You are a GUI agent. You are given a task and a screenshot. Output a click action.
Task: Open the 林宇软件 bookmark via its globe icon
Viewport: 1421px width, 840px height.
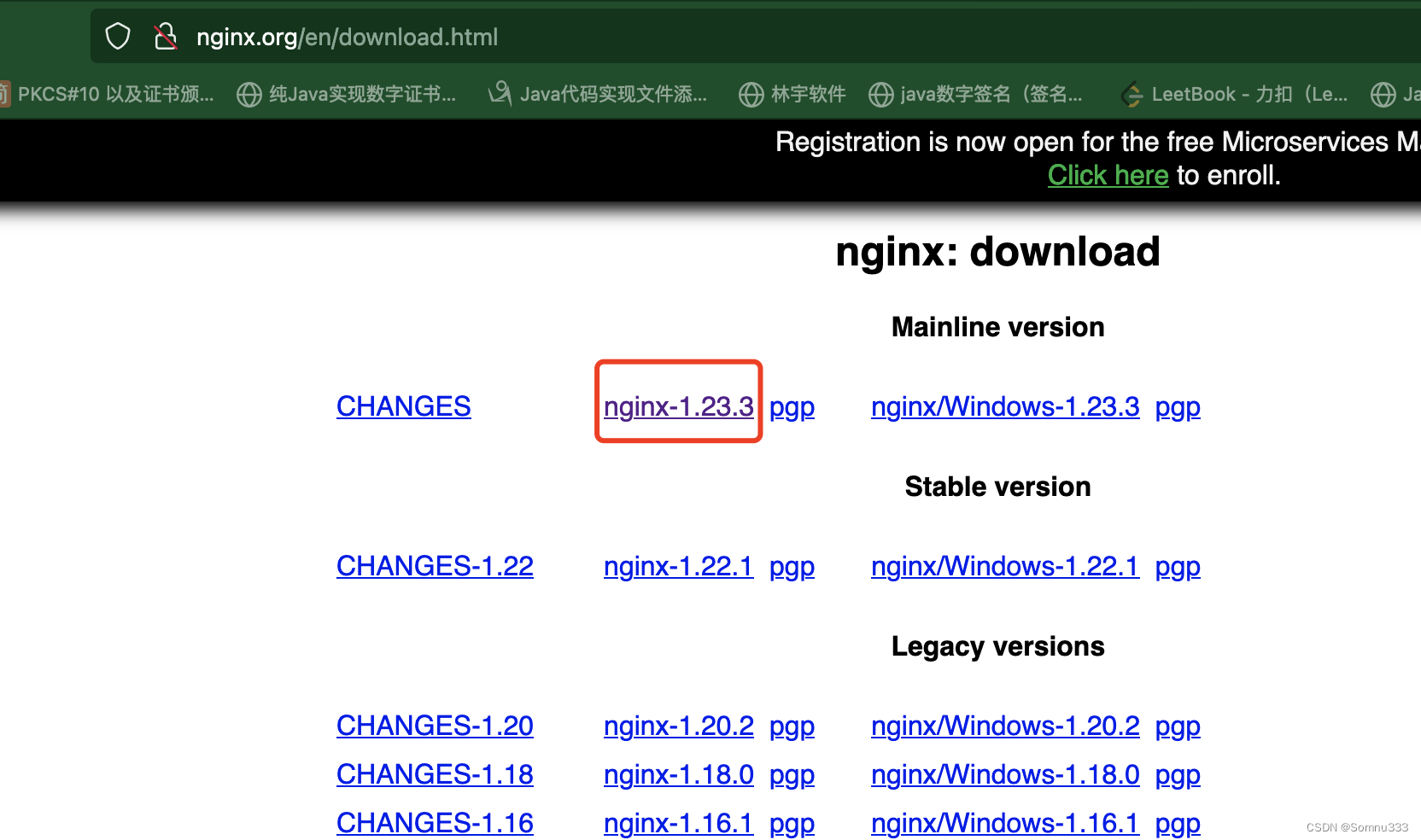pos(751,94)
